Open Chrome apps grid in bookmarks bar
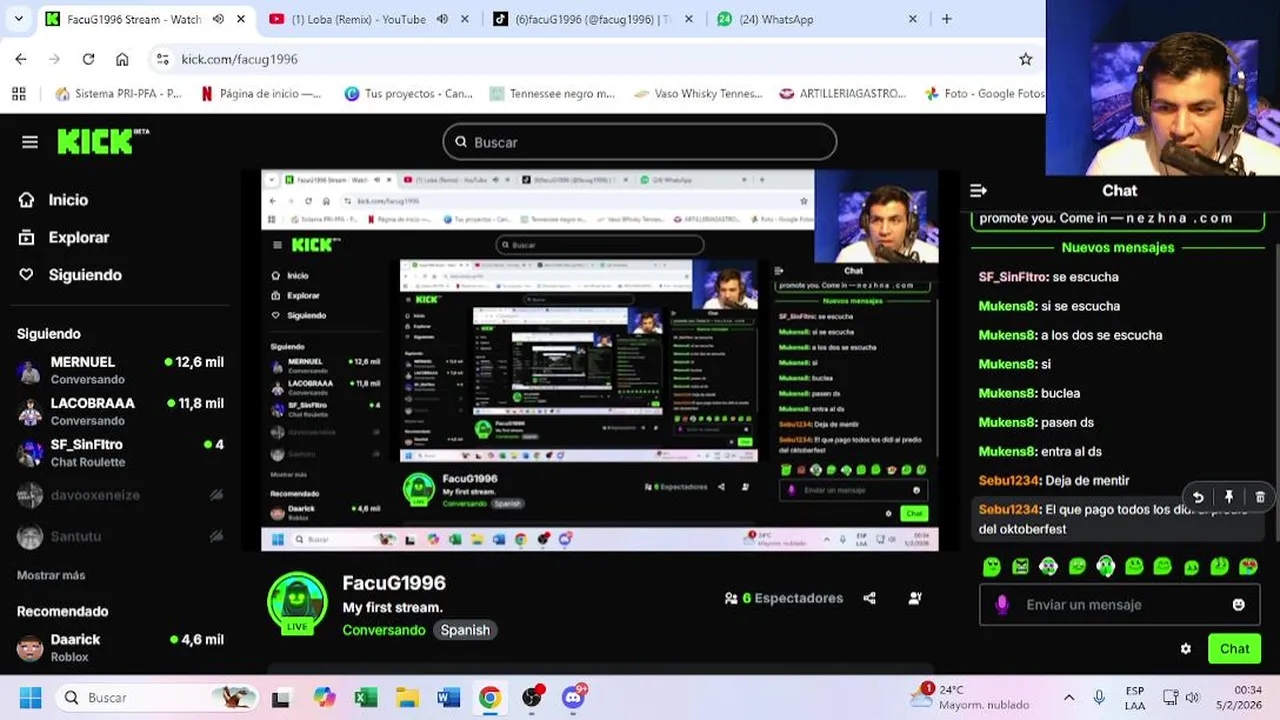Viewport: 1280px width, 720px height. pyautogui.click(x=18, y=93)
